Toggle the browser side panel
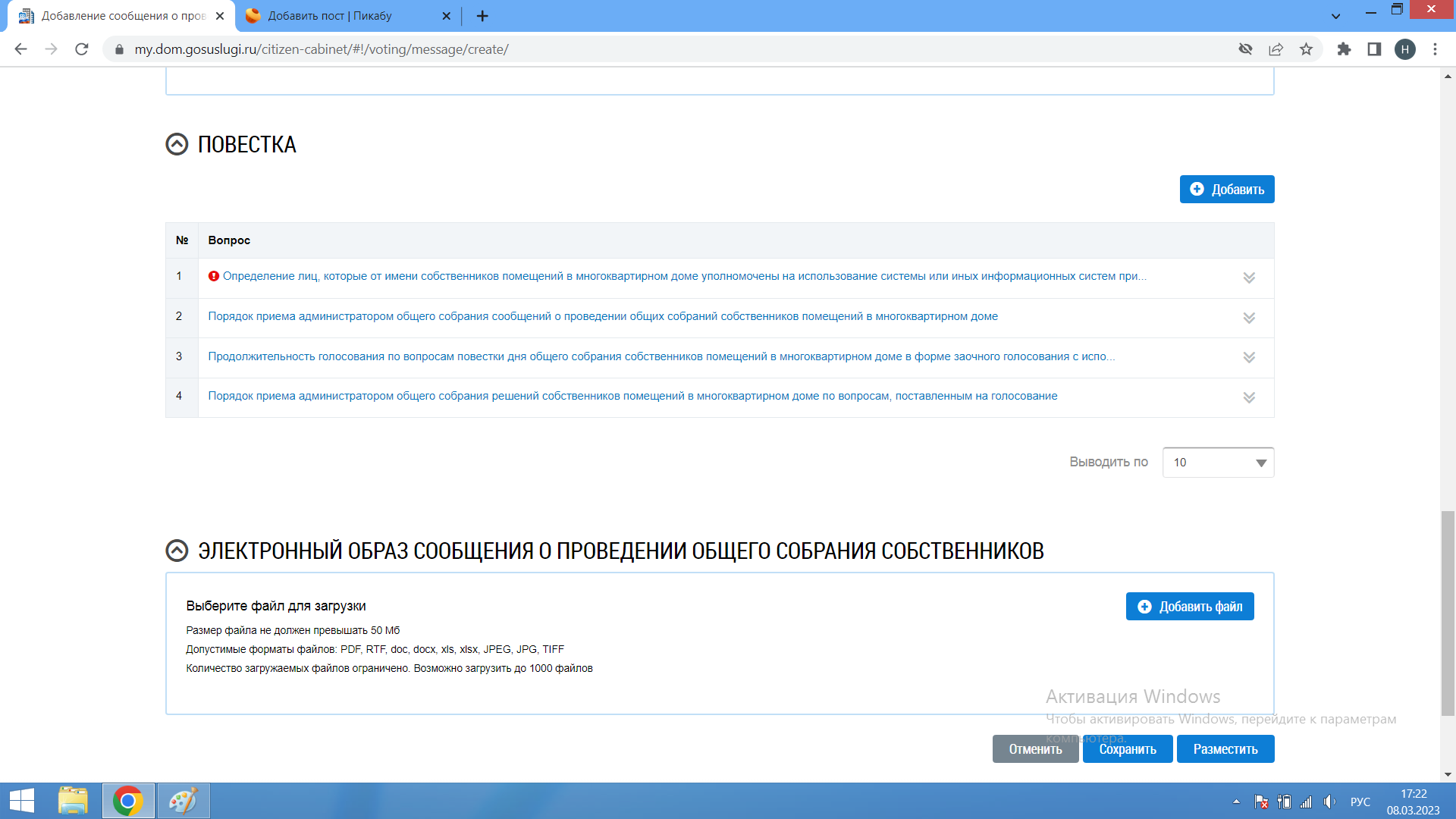1456x819 pixels. pyautogui.click(x=1374, y=49)
